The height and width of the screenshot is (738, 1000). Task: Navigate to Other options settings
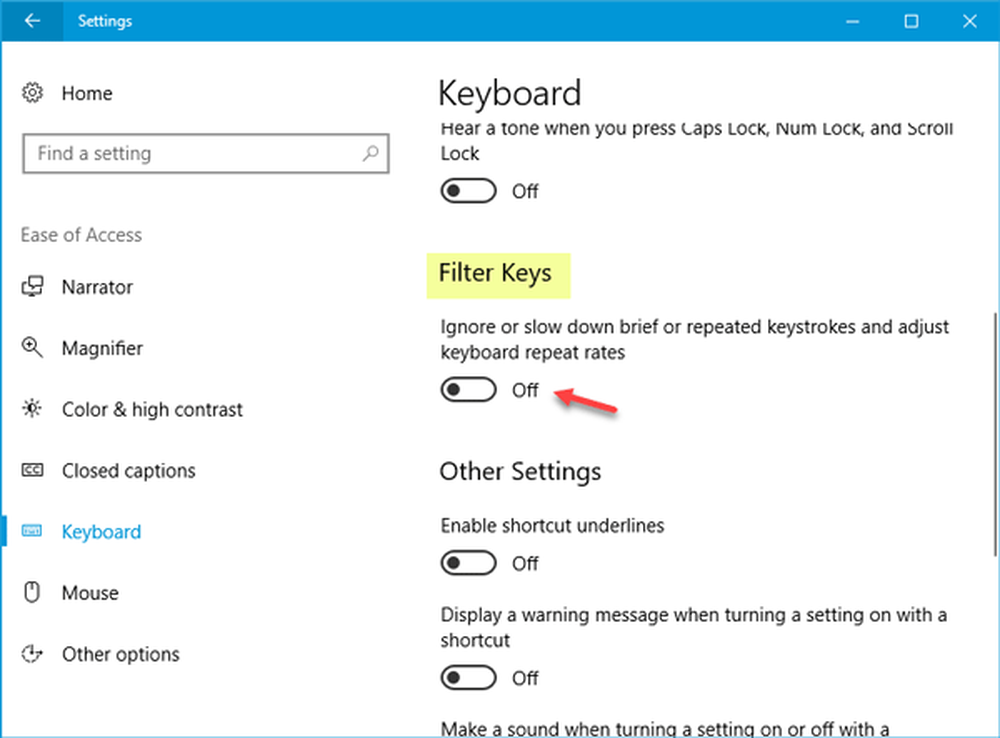click(x=120, y=653)
